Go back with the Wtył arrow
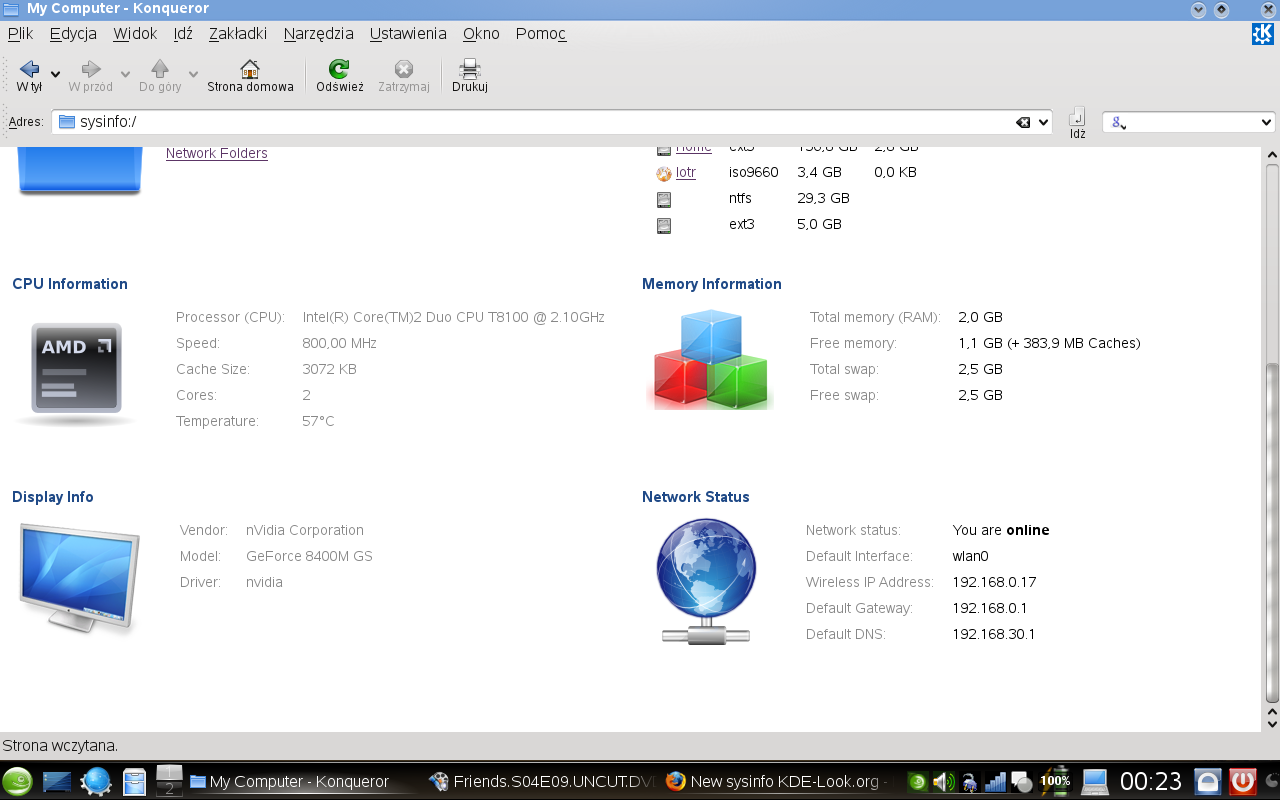The image size is (1280, 800). click(x=29, y=76)
